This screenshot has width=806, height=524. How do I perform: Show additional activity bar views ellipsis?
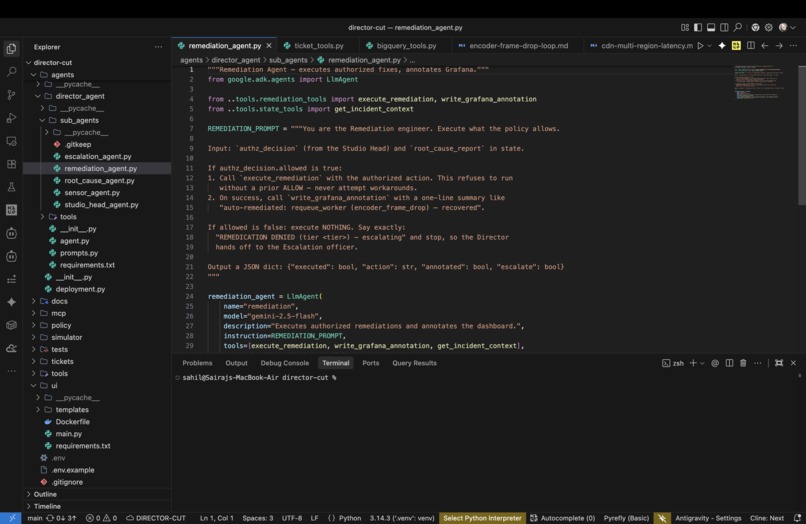pos(11,371)
